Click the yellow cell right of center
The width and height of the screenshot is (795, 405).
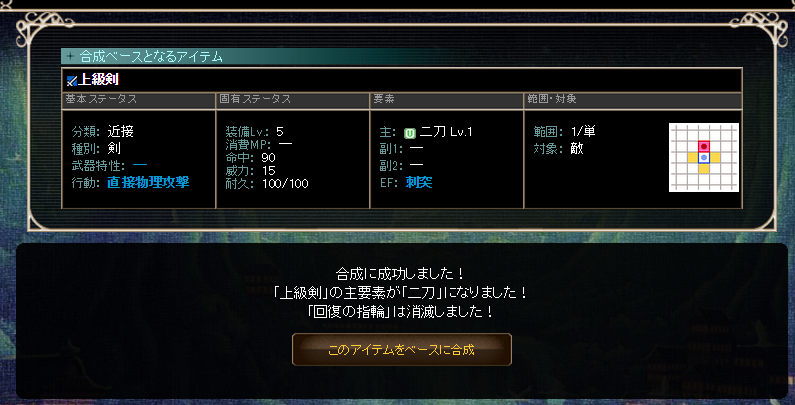(x=715, y=158)
